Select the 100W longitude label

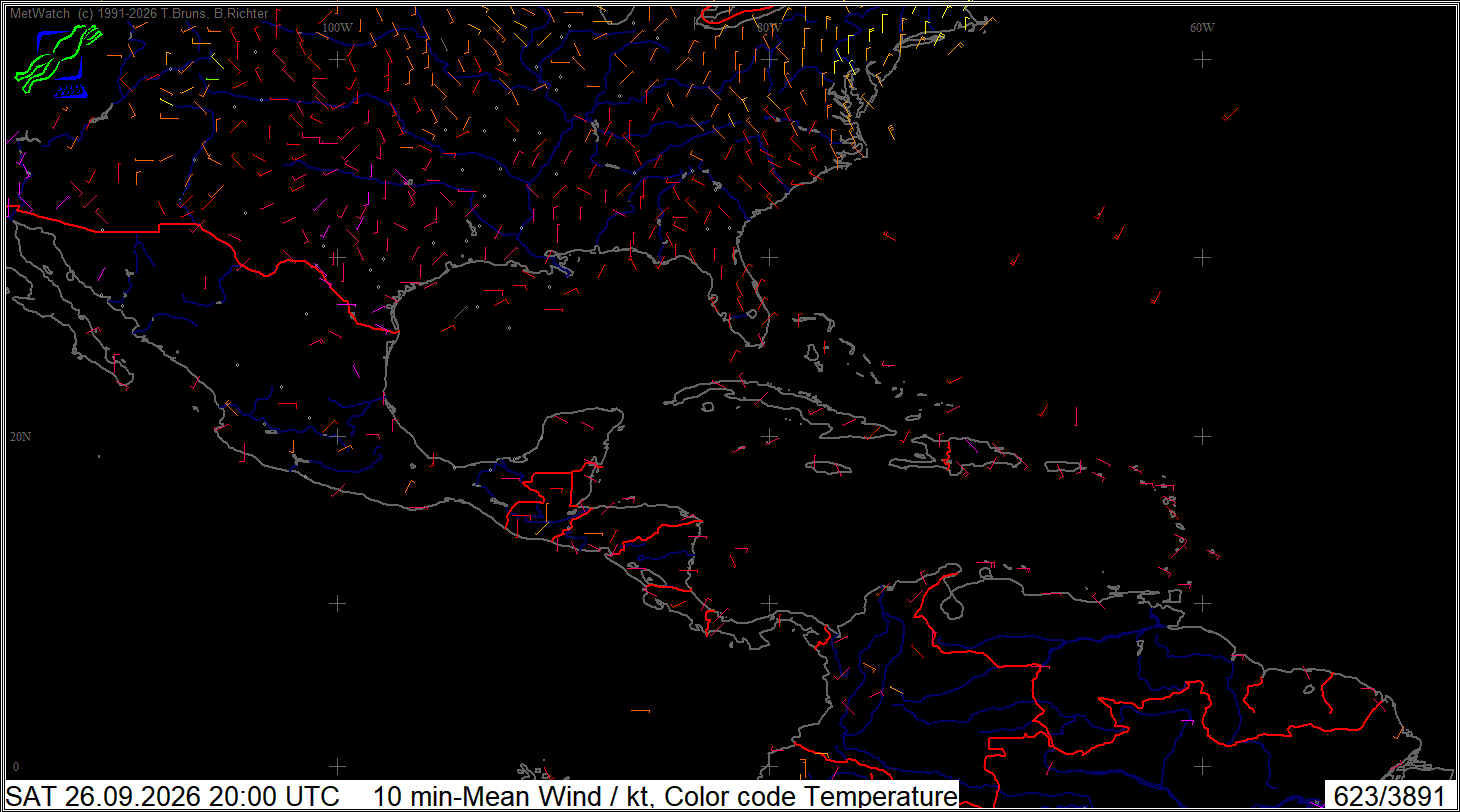click(x=337, y=27)
